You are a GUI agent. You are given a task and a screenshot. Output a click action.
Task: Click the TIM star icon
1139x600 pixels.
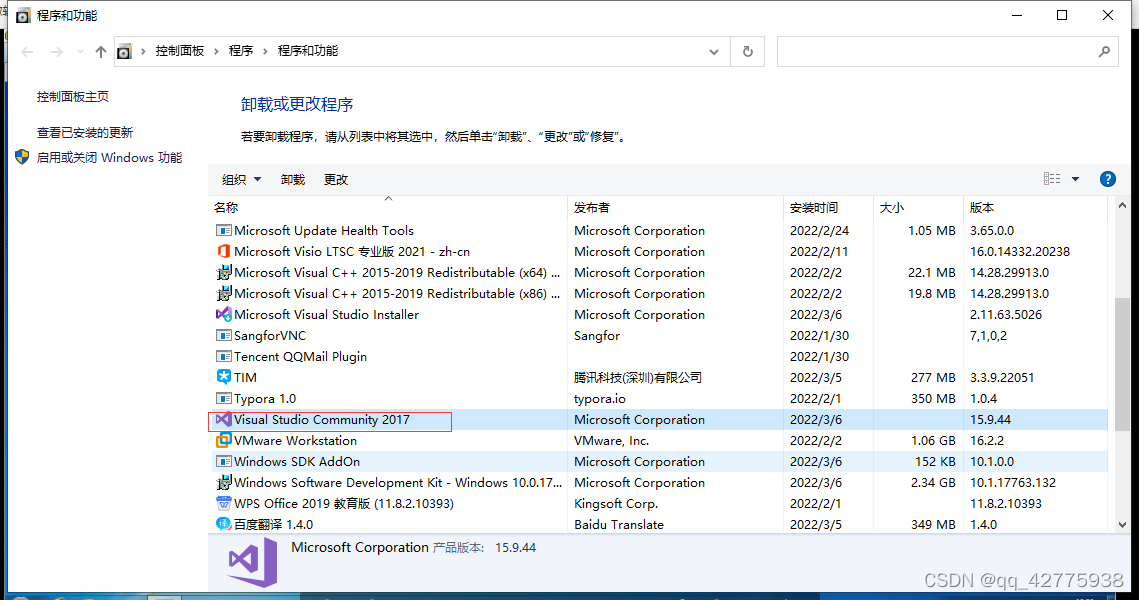[224, 377]
